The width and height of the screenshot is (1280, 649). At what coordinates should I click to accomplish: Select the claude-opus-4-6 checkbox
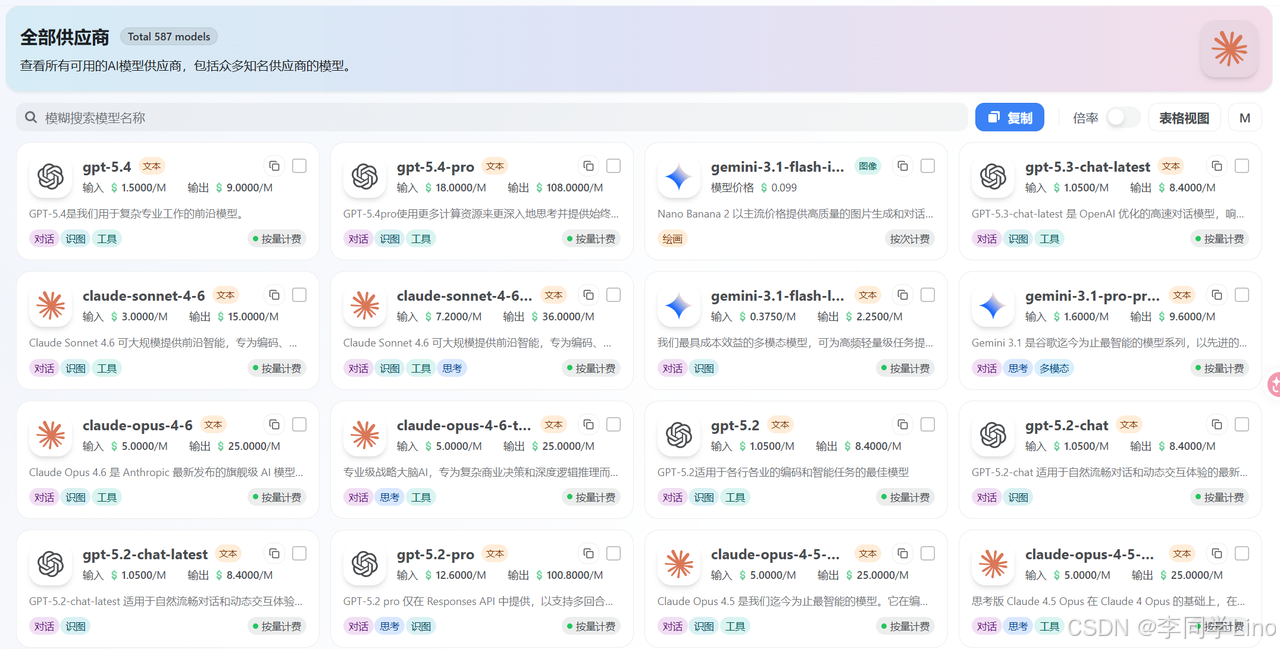coord(299,424)
